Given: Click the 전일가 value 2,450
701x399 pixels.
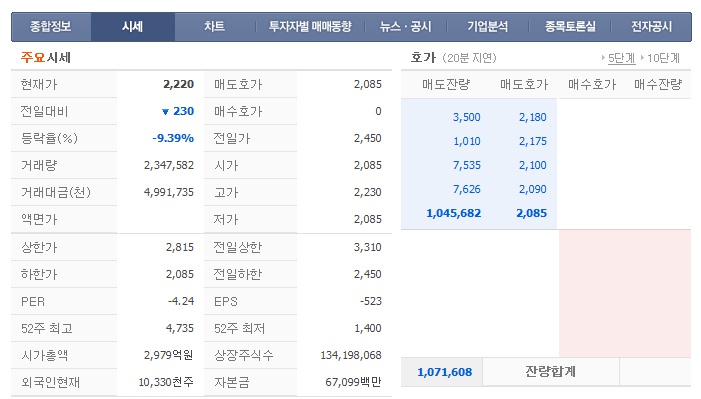Looking at the screenshot, I should [x=367, y=138].
